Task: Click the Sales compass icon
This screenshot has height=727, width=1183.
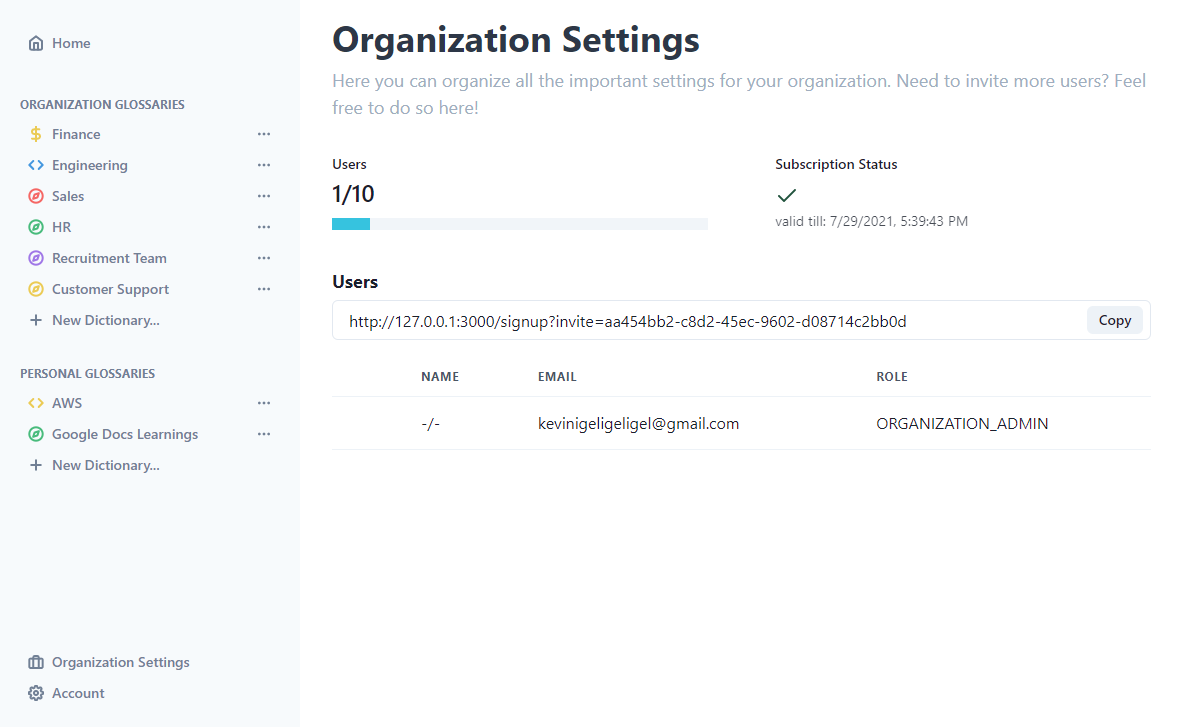Action: tap(36, 196)
